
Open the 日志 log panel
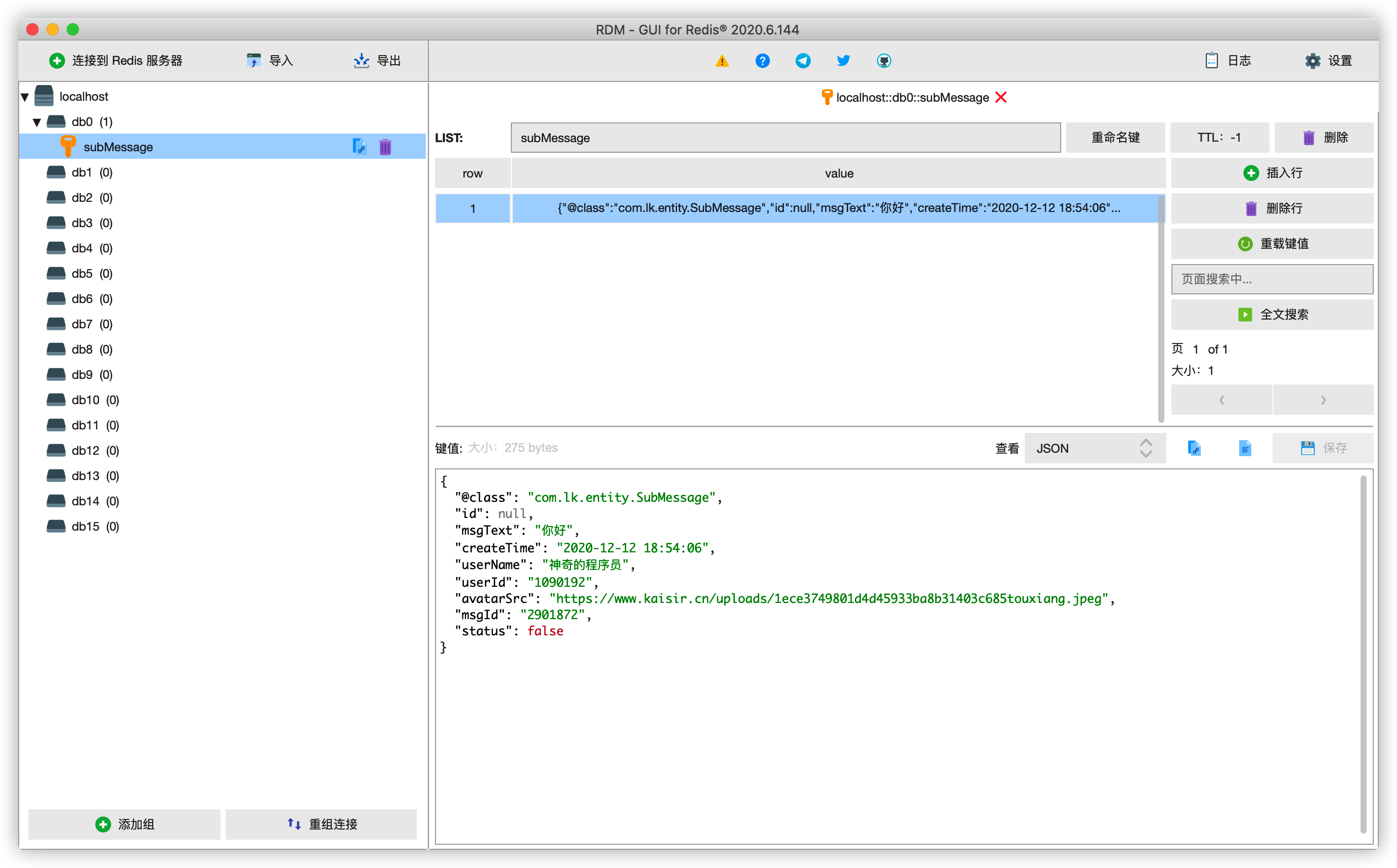(x=1228, y=61)
